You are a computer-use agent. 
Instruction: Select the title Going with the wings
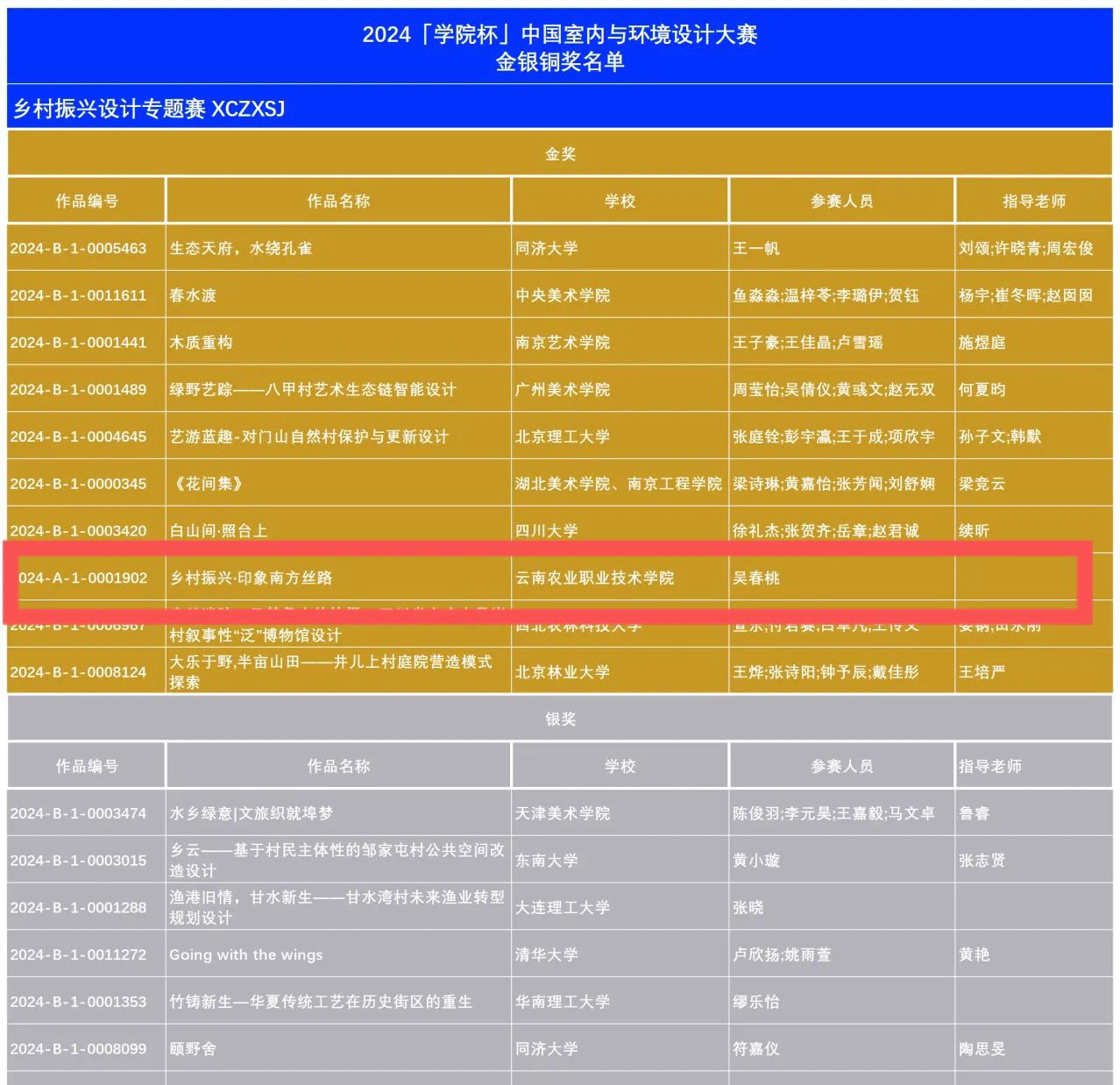(x=246, y=955)
